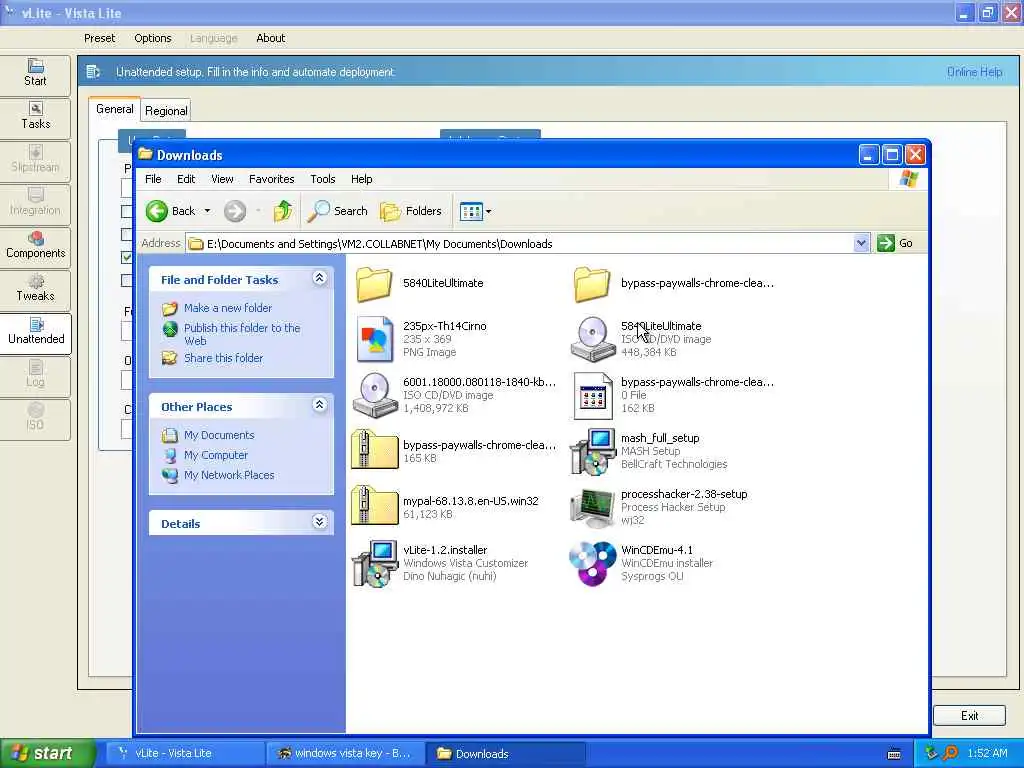
Task: Click the Up folder toolbar icon
Action: (x=283, y=211)
